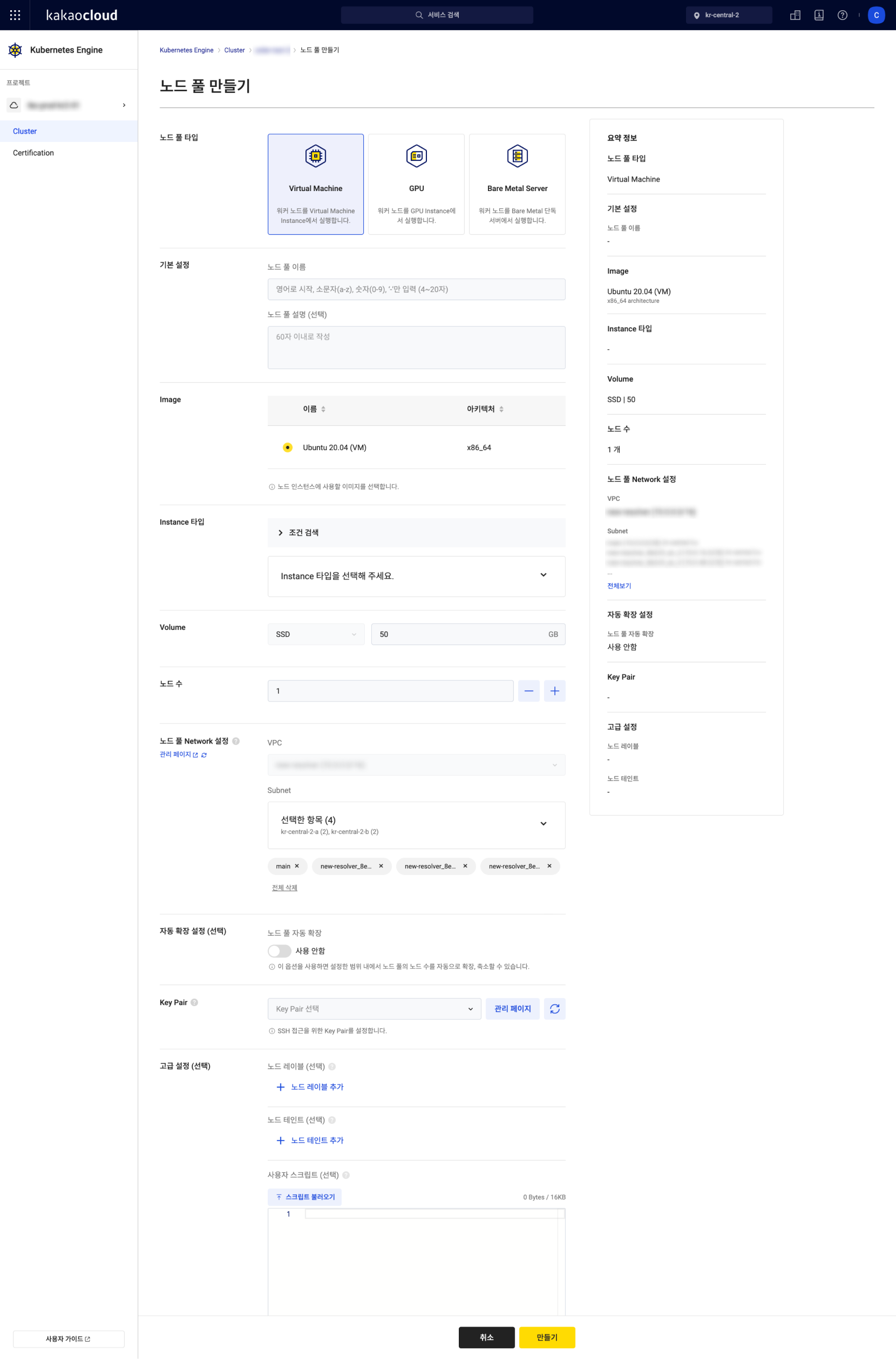Select the Bare Metal Server node pool type
The width and height of the screenshot is (896, 1359).
click(x=517, y=183)
